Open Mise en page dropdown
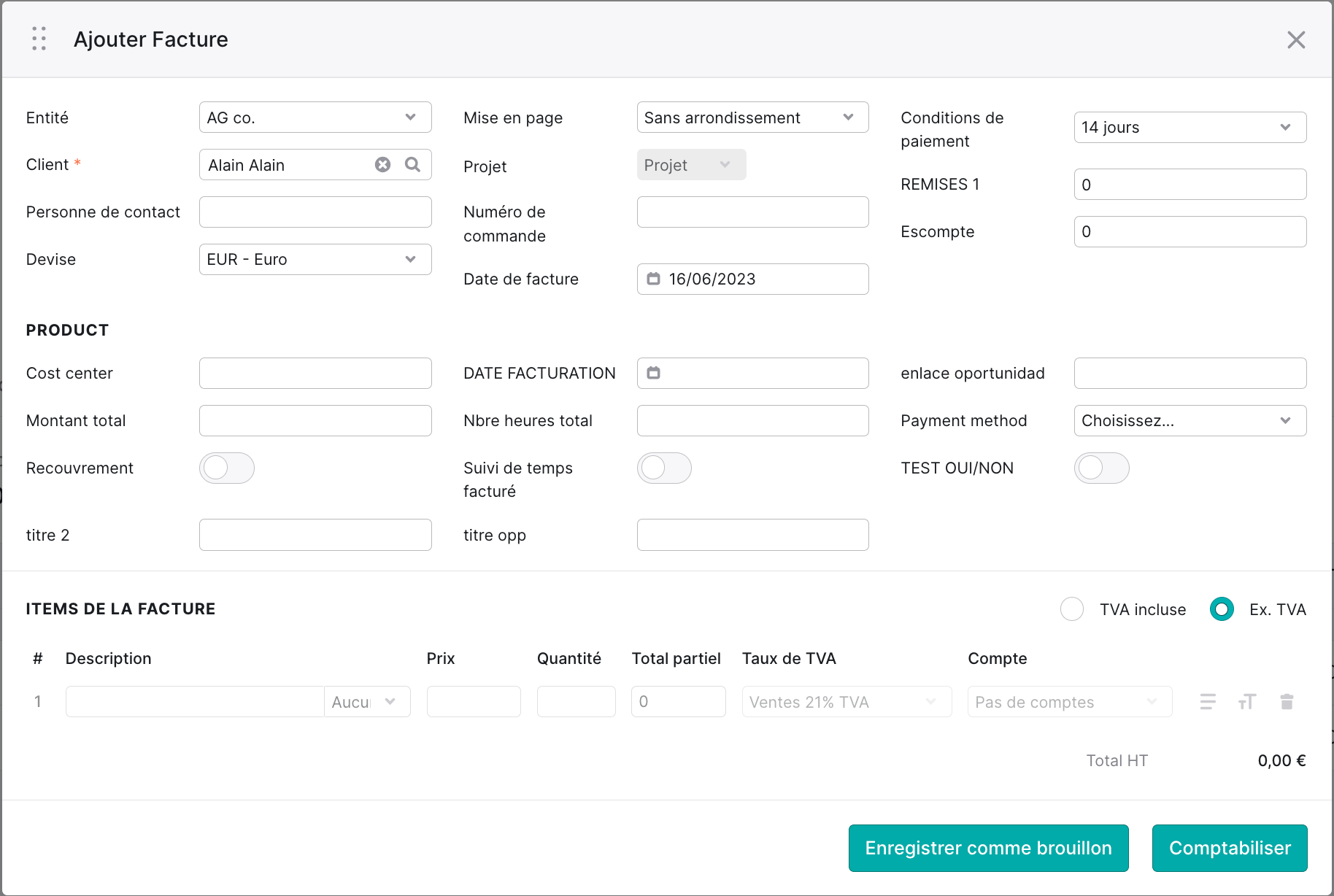The width and height of the screenshot is (1334, 896). tap(752, 117)
